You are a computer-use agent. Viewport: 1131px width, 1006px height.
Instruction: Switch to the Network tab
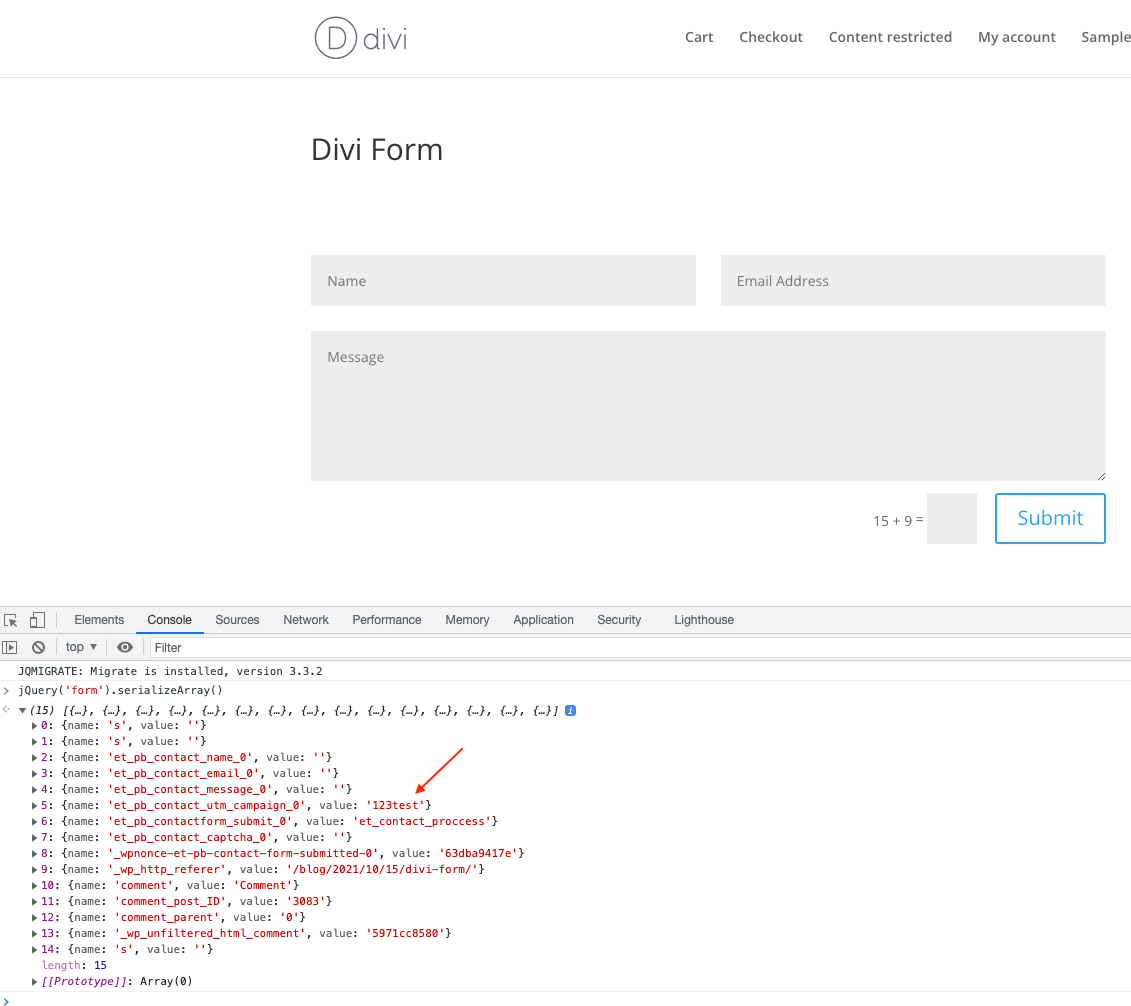point(305,620)
